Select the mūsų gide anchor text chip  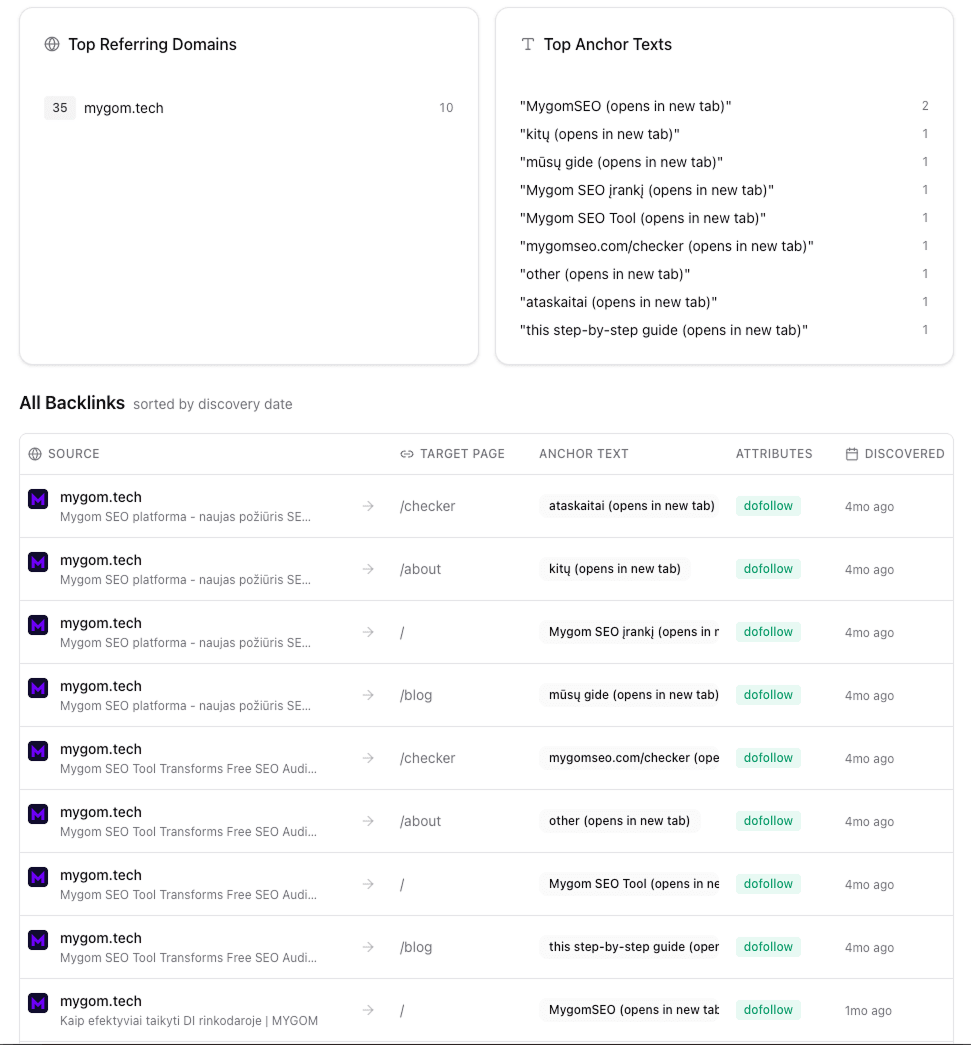tap(631, 694)
